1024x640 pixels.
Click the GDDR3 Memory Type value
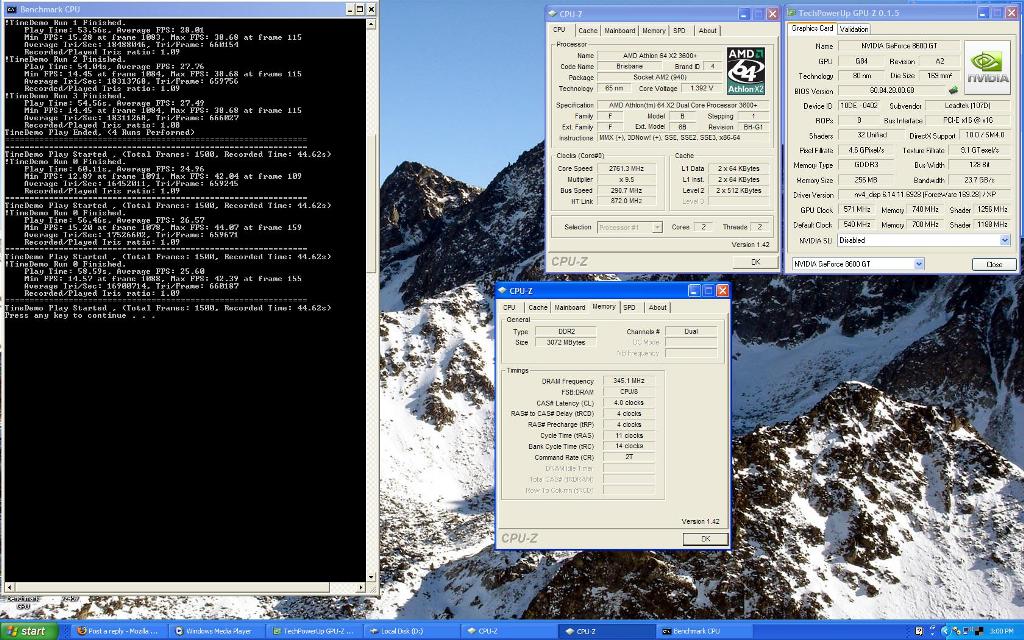(866, 165)
